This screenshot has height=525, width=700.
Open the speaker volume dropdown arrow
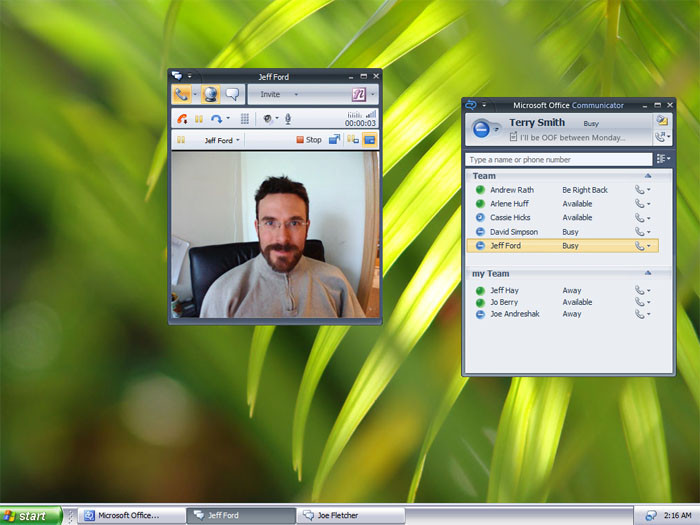pos(277,118)
